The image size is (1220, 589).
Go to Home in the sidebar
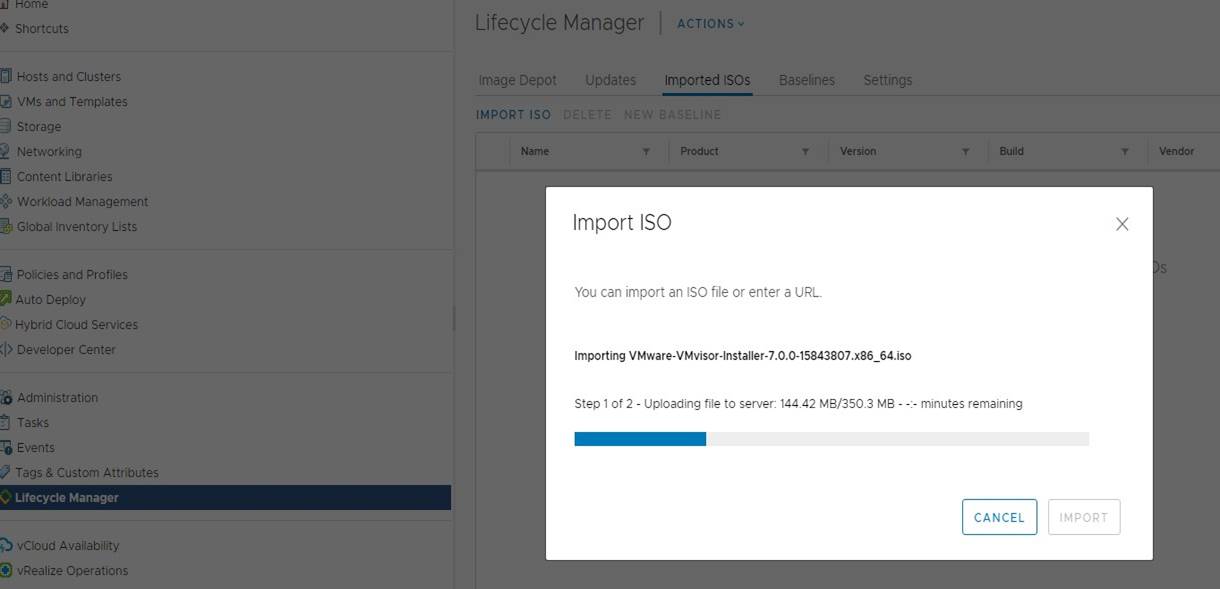tap(31, 5)
